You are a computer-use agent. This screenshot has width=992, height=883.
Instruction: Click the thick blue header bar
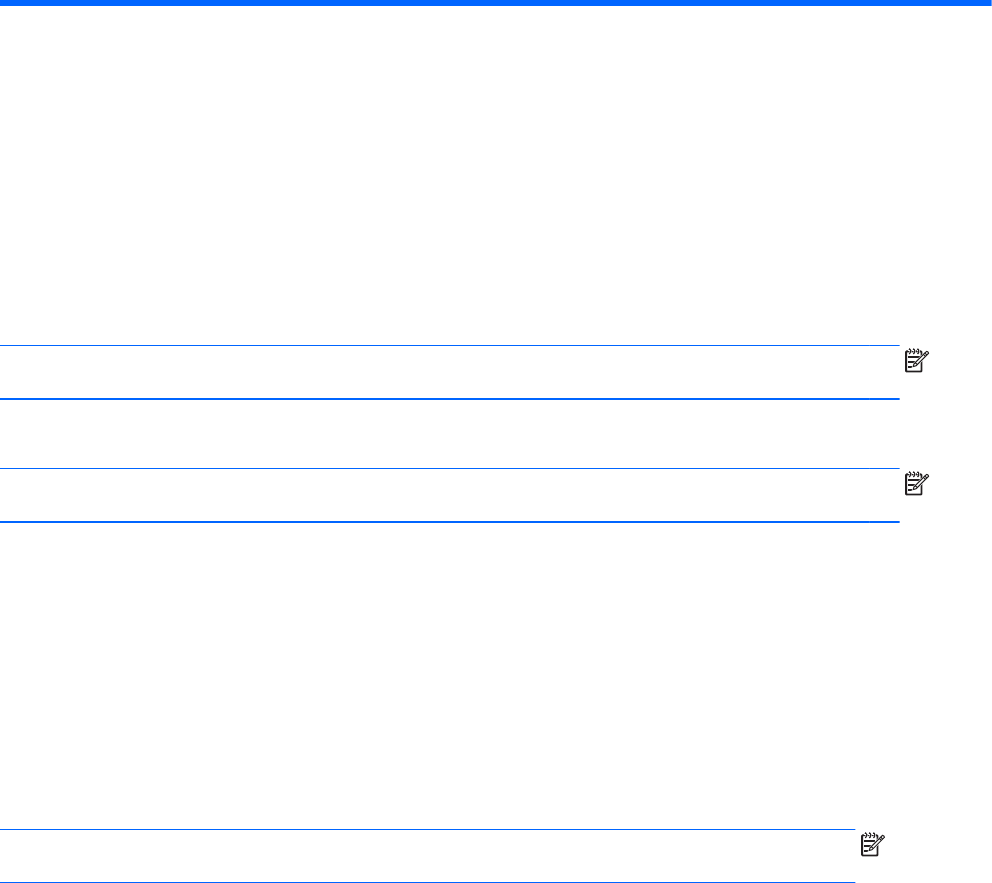496,3
